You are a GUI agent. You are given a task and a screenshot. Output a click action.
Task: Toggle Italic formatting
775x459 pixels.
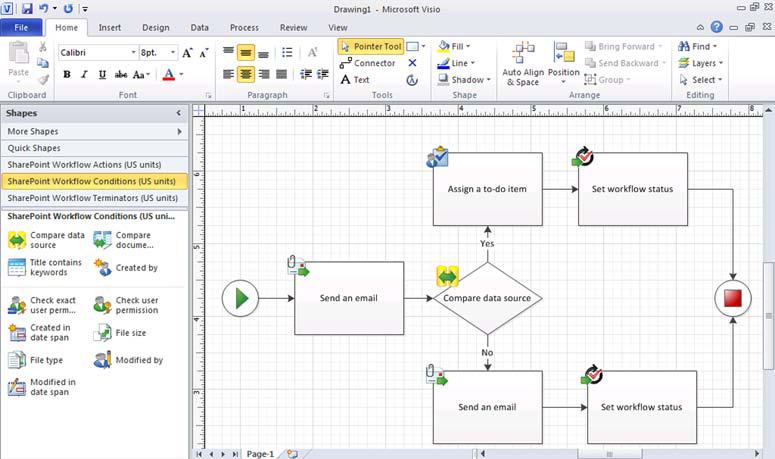pos(84,74)
